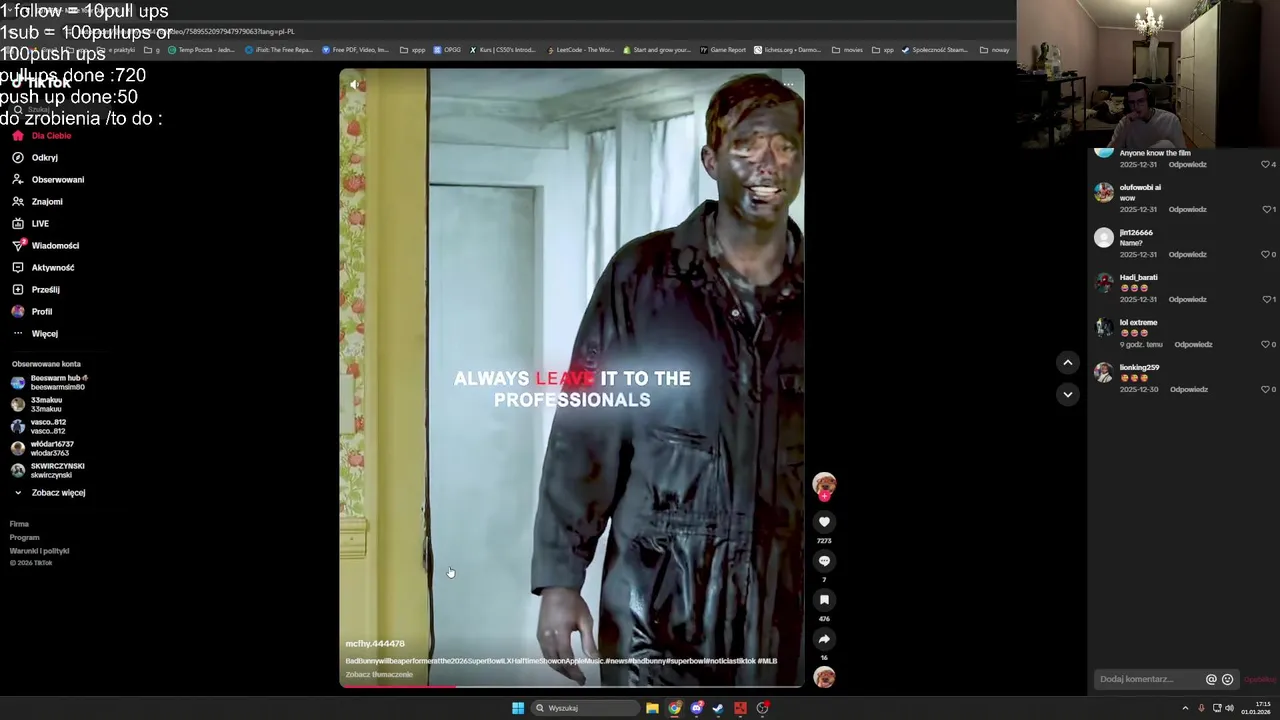Image resolution: width=1280 pixels, height=720 pixels.
Task: Open Discord from the taskbar
Action: coord(697,708)
